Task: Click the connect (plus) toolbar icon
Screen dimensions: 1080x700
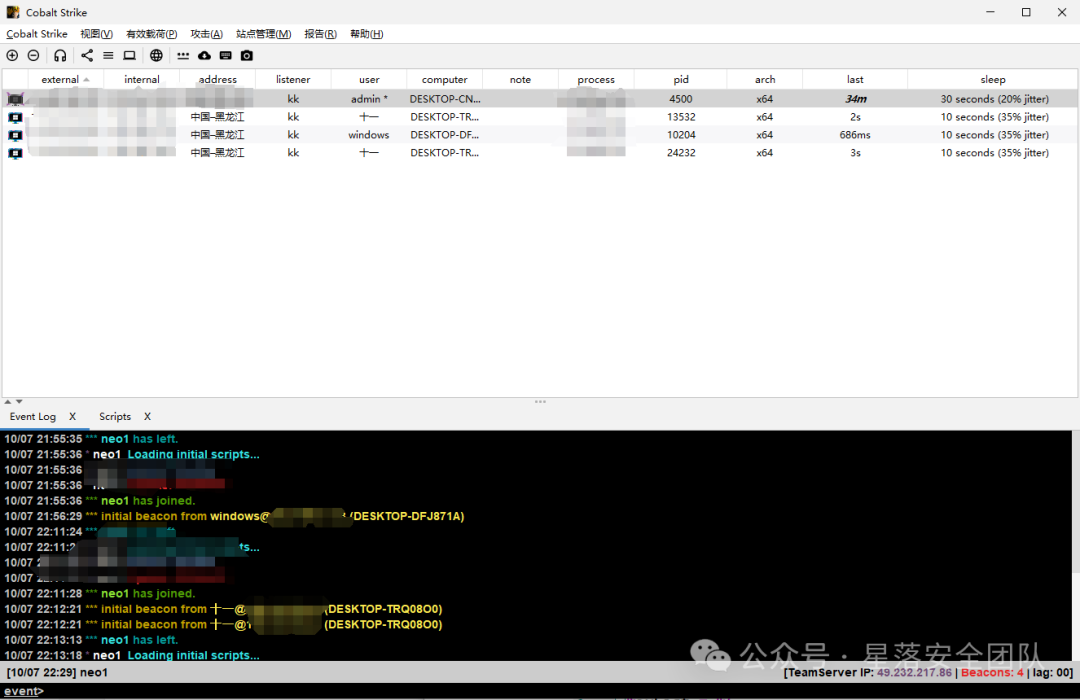Action: coord(12,55)
